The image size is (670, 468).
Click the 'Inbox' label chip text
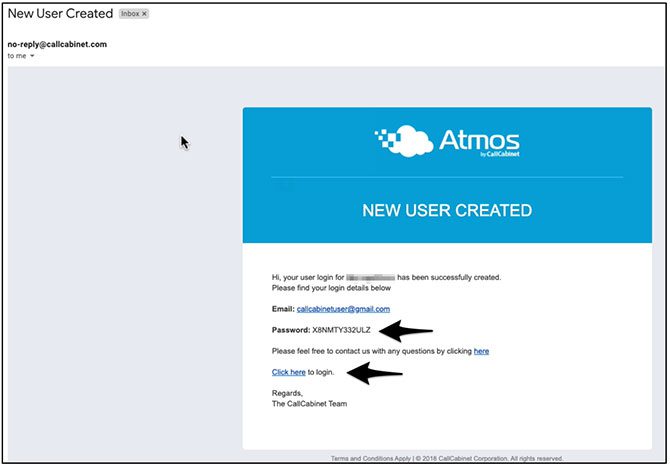point(130,14)
